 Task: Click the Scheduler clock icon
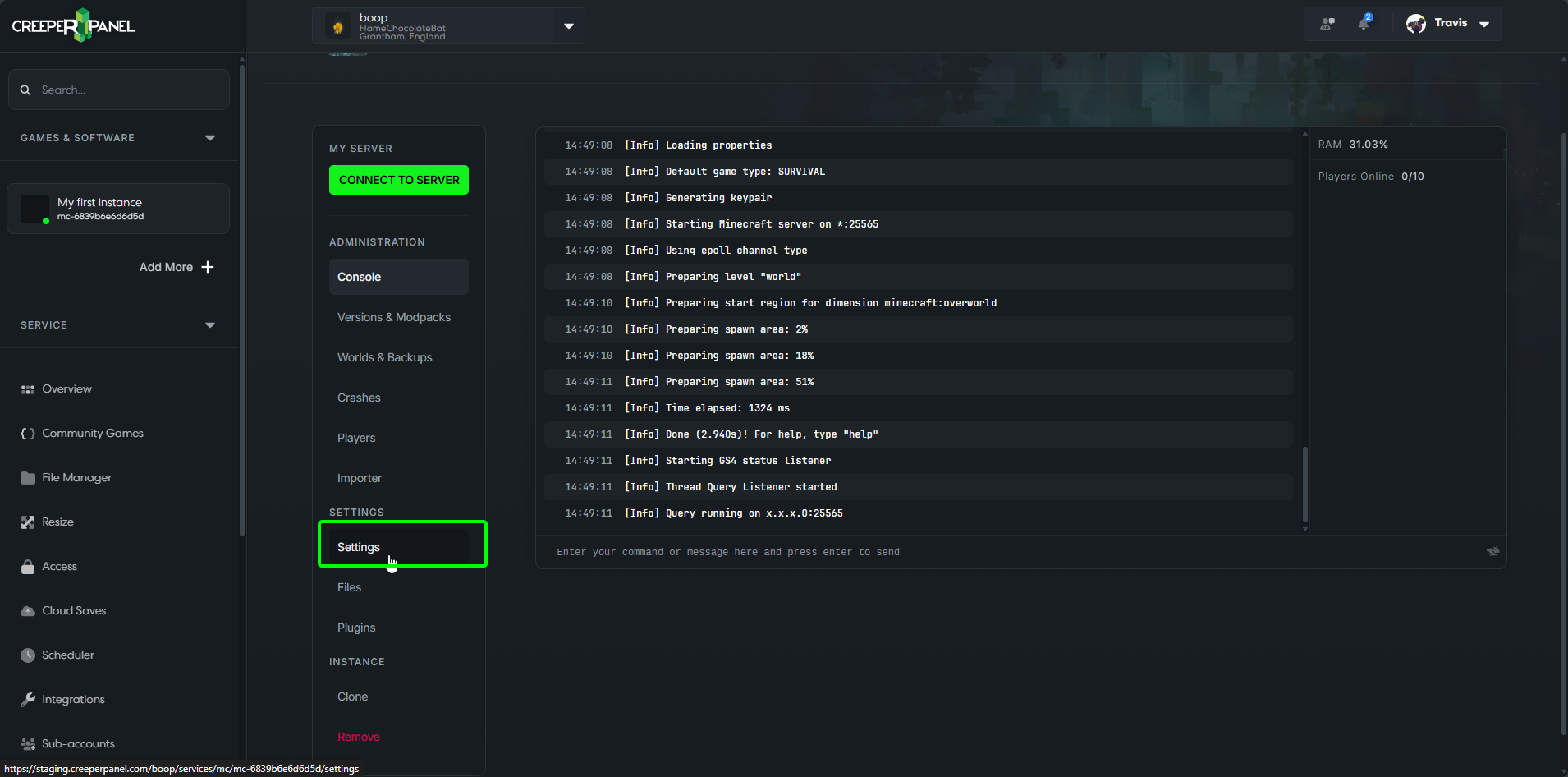(28, 655)
